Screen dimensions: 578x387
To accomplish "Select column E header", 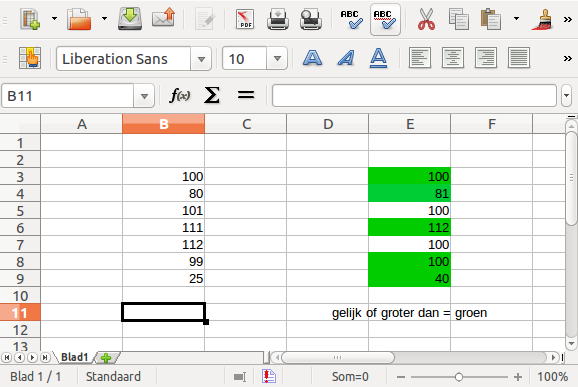I will point(409,124).
